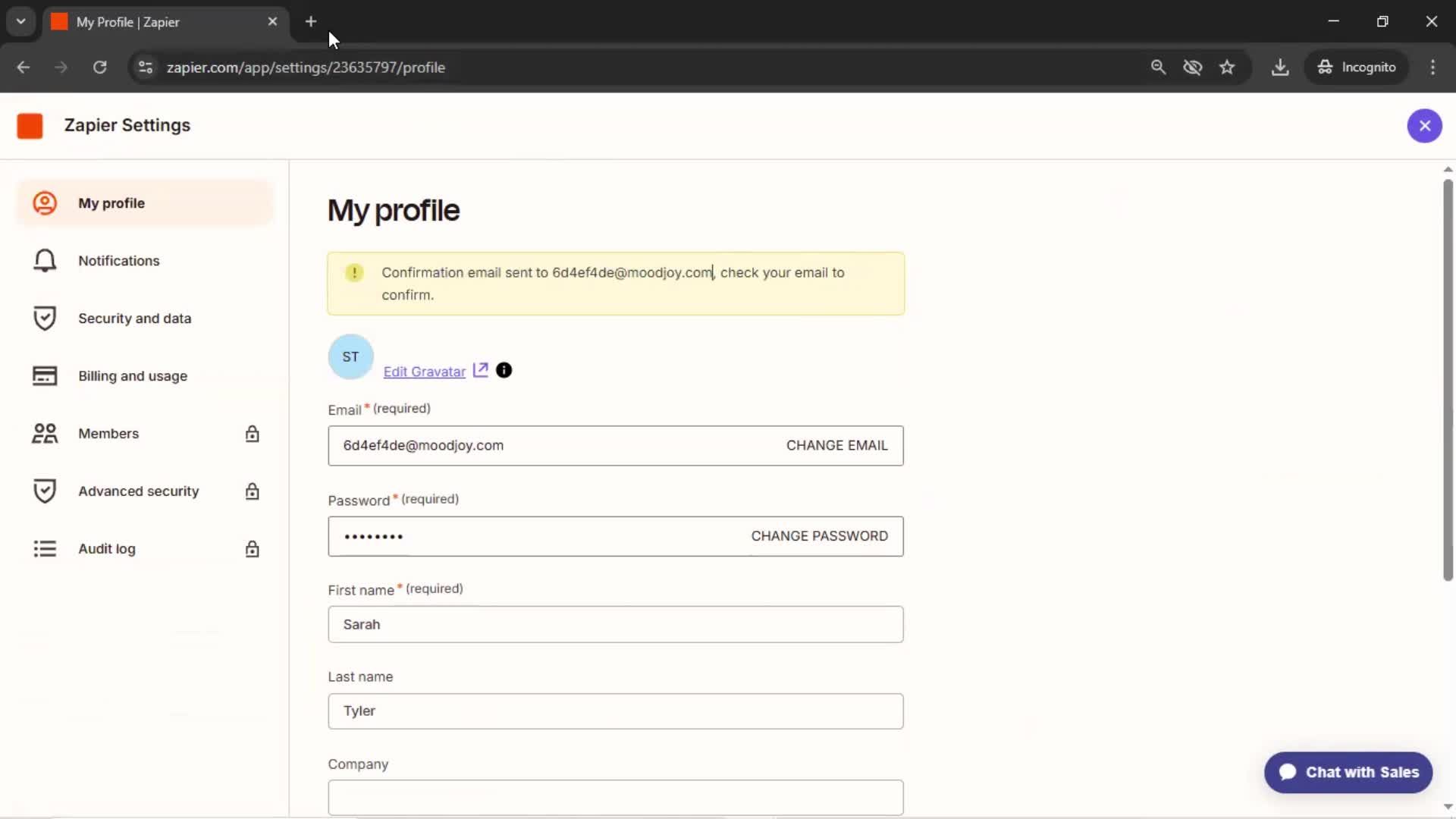Viewport: 1456px width, 819px height.
Task: Click the address bar URL
Action: [x=306, y=67]
